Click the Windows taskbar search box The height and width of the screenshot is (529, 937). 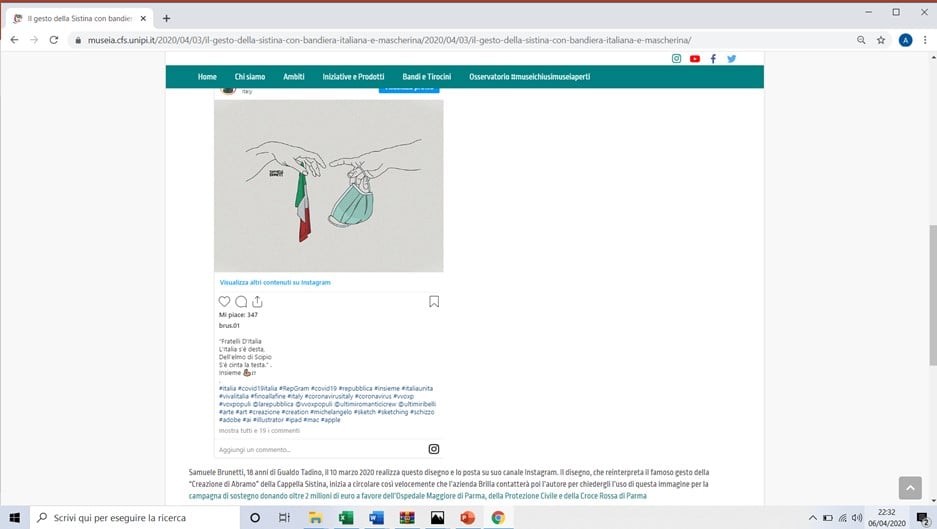click(x=135, y=518)
